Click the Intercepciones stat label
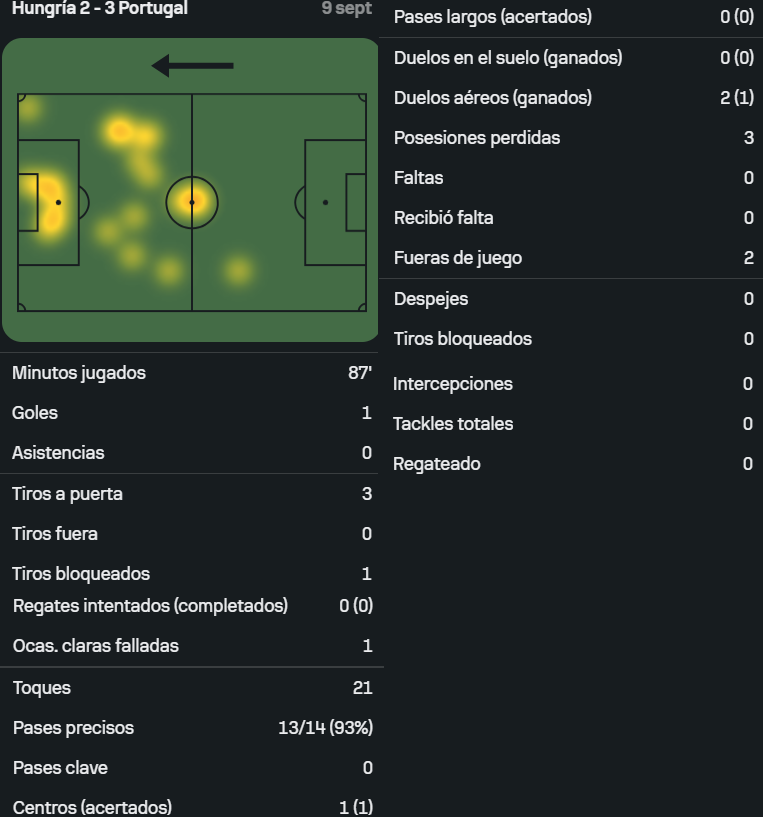Image resolution: width=763 pixels, height=817 pixels. tap(453, 384)
